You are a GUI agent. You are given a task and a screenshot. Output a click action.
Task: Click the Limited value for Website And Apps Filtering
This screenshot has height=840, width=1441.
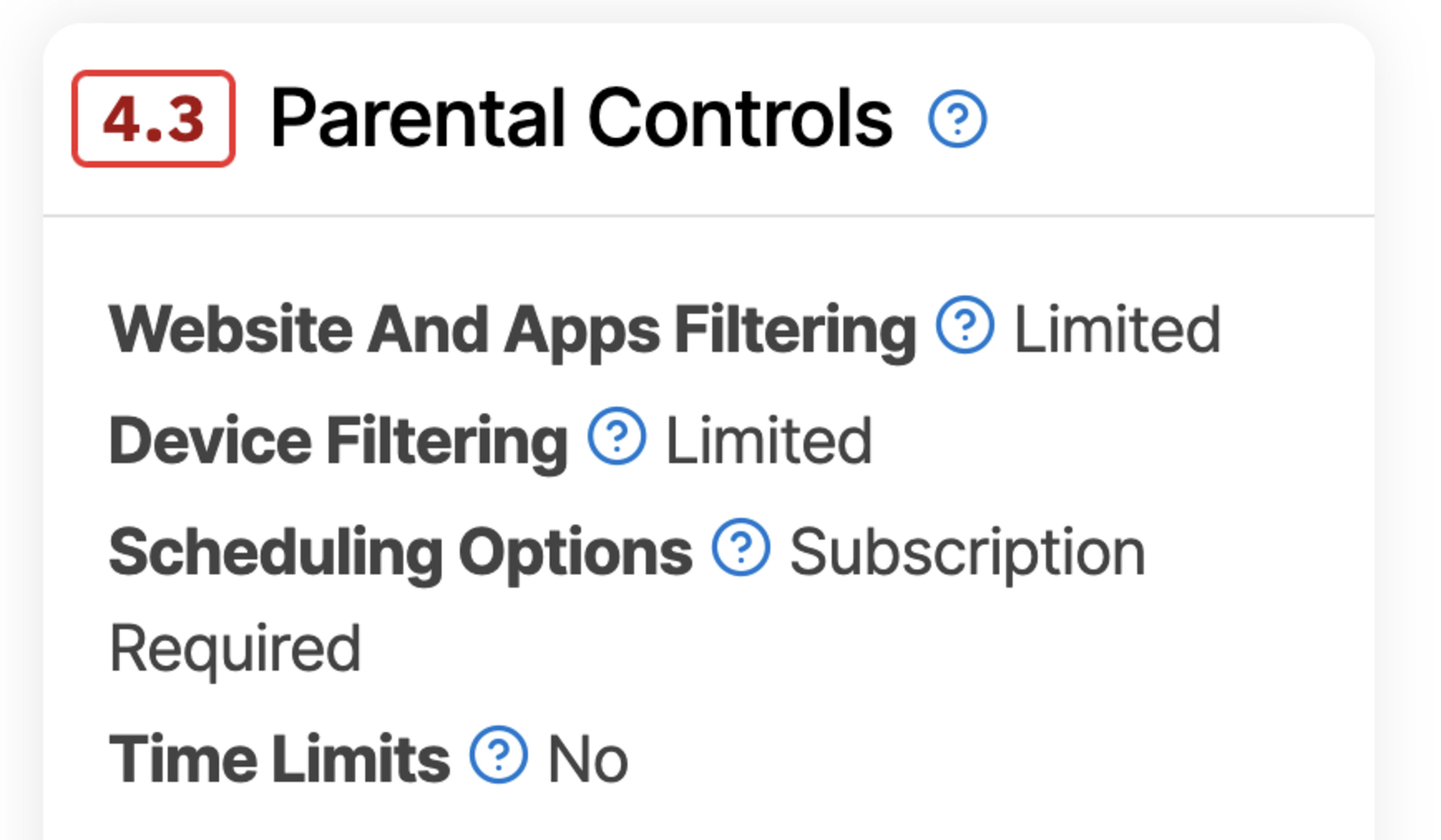1118,329
